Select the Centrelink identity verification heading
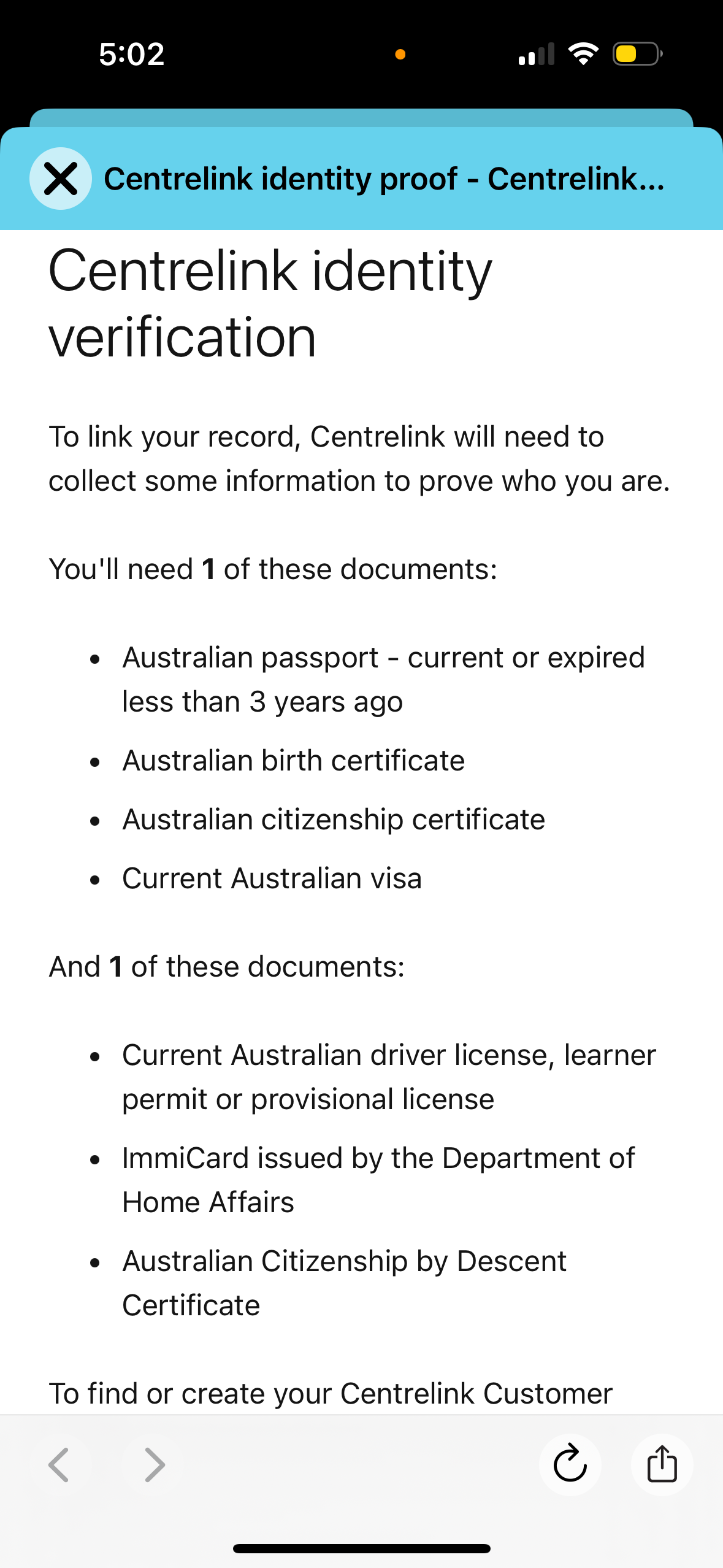This screenshot has width=723, height=1568. [270, 303]
